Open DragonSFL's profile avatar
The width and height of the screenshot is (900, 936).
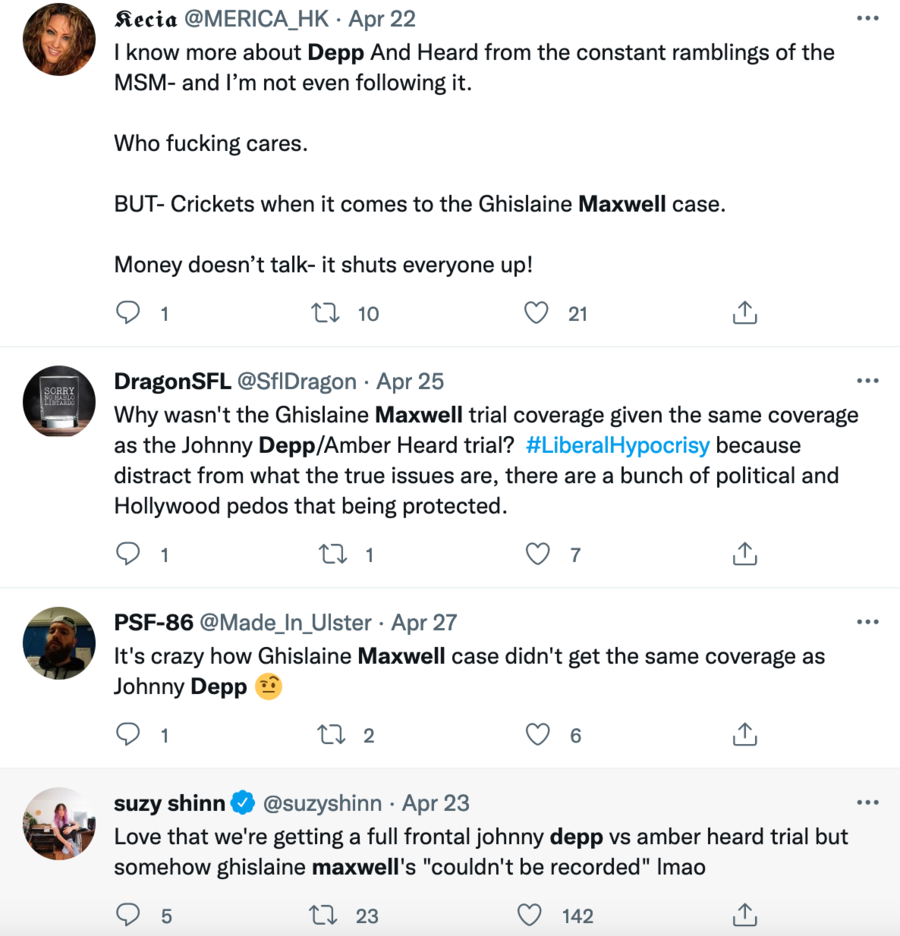coord(58,400)
